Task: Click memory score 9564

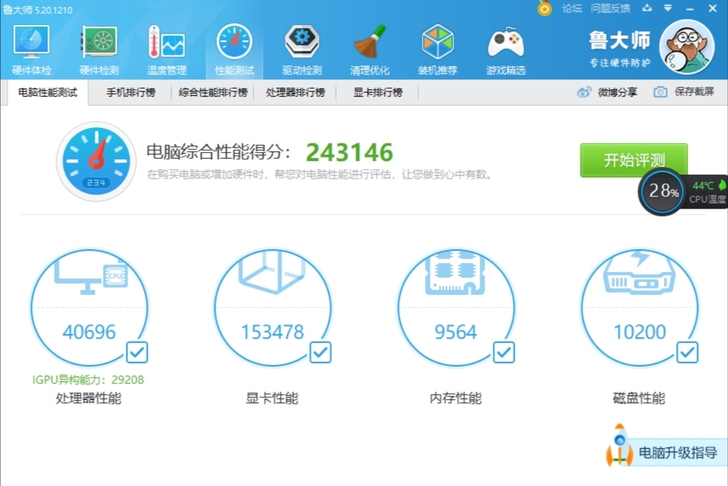Action: click(455, 332)
